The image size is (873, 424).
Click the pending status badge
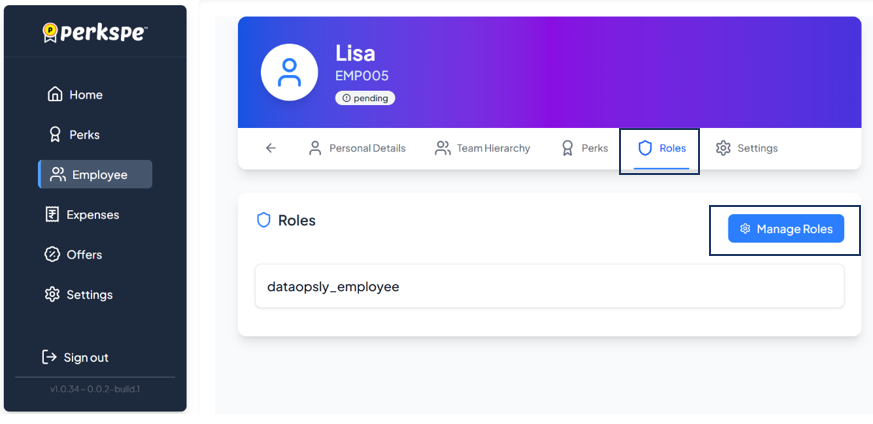(x=365, y=99)
